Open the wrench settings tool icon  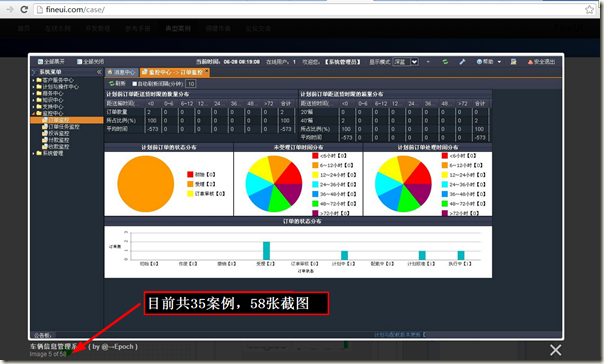click(x=462, y=62)
